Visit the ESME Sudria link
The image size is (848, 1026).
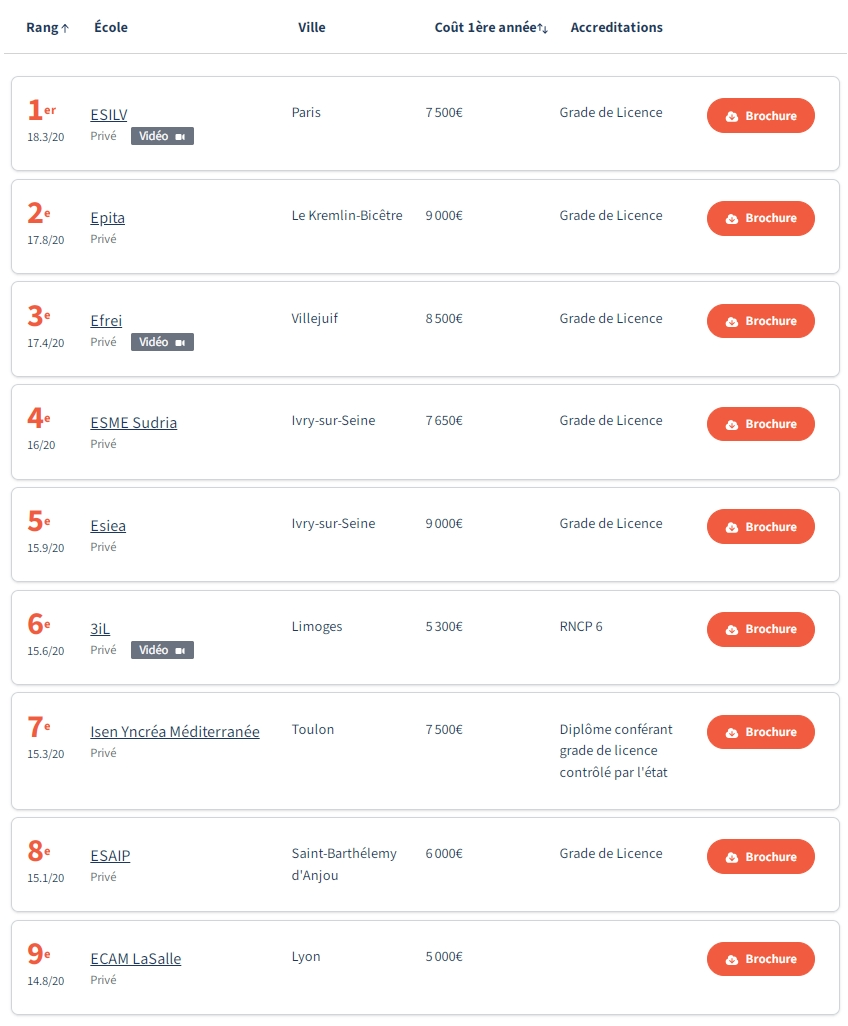tap(133, 423)
